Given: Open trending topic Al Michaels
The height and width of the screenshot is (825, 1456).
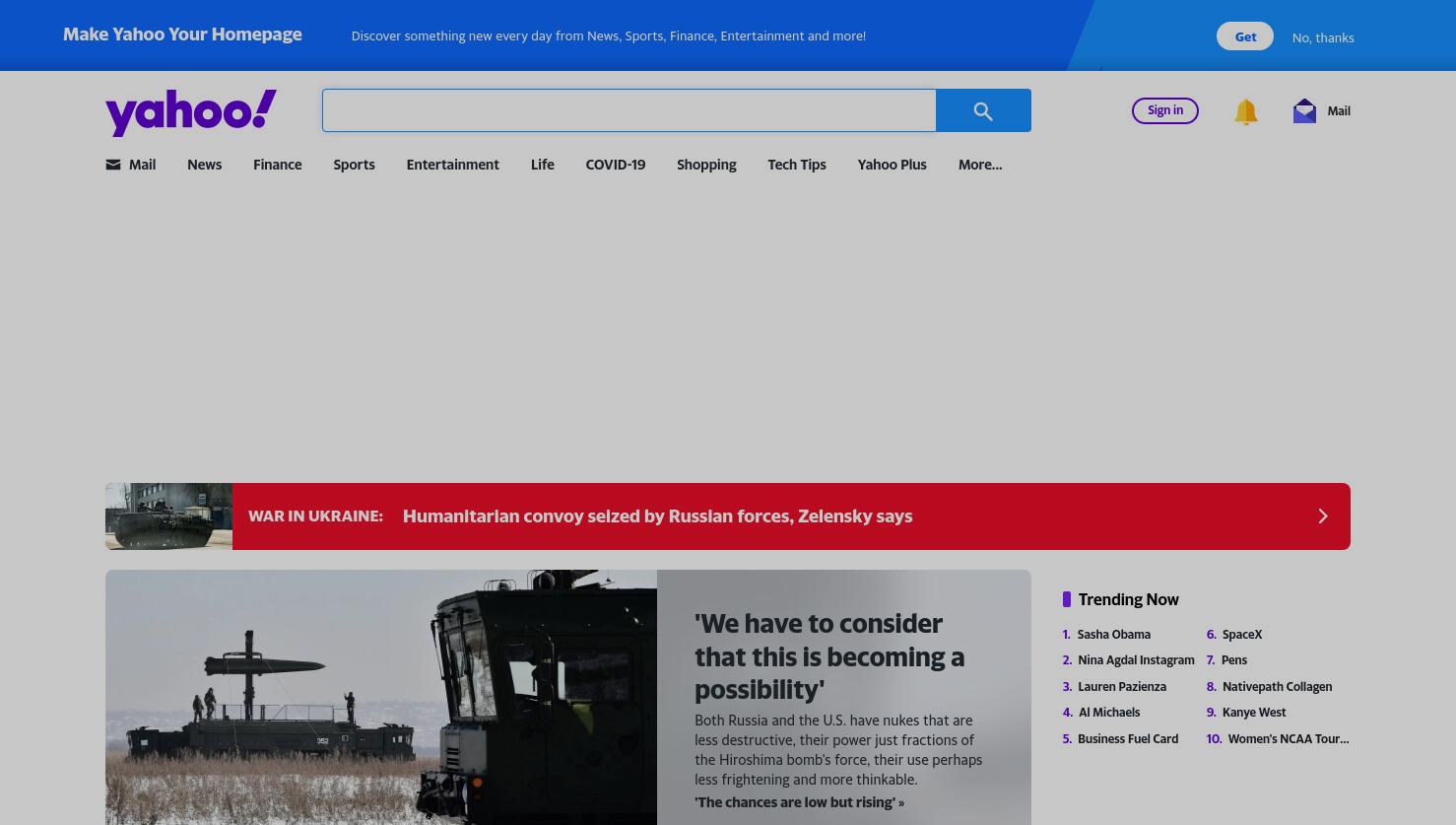Looking at the screenshot, I should (x=1109, y=713).
